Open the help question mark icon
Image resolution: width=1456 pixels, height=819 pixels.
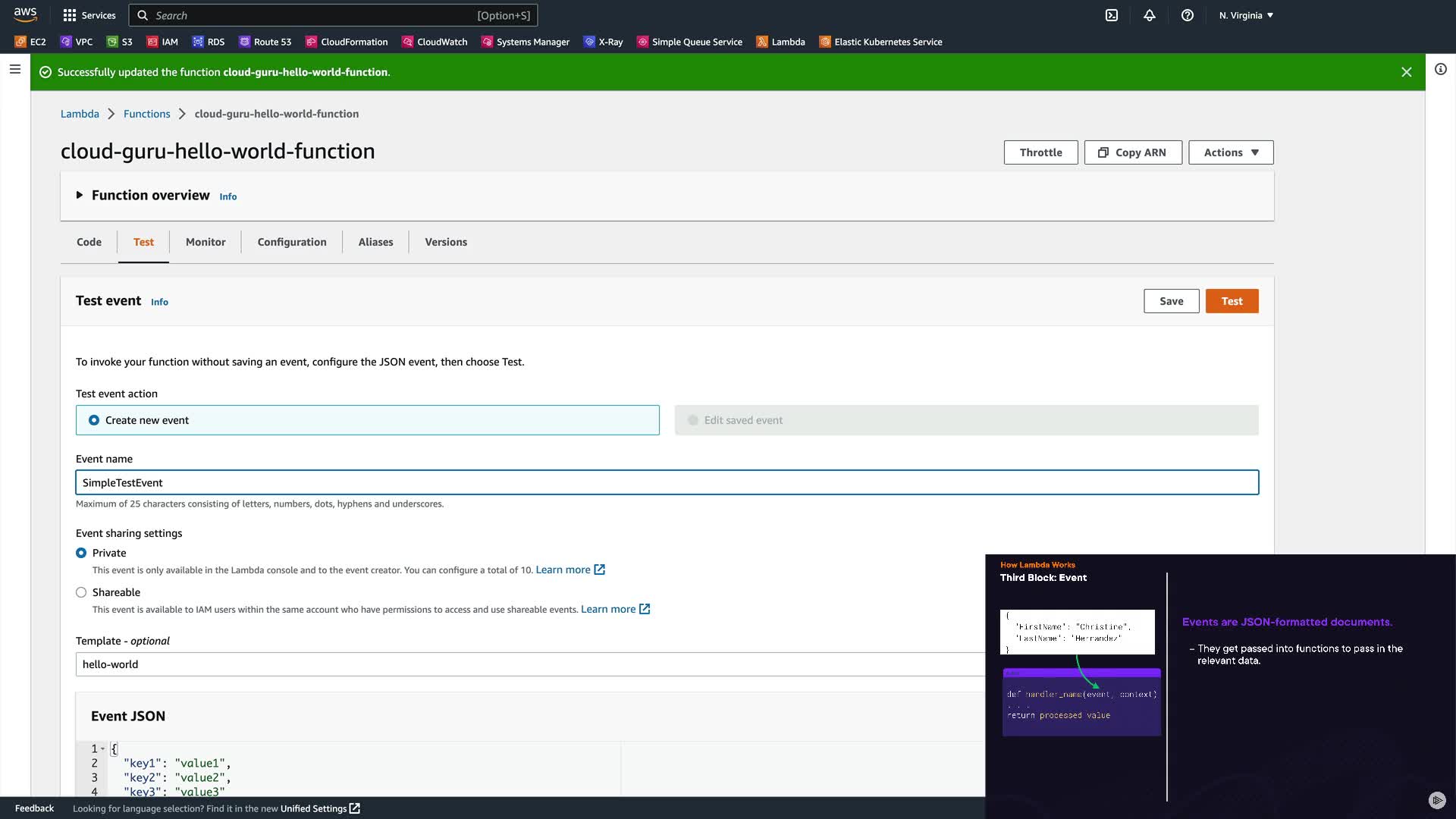[1188, 15]
